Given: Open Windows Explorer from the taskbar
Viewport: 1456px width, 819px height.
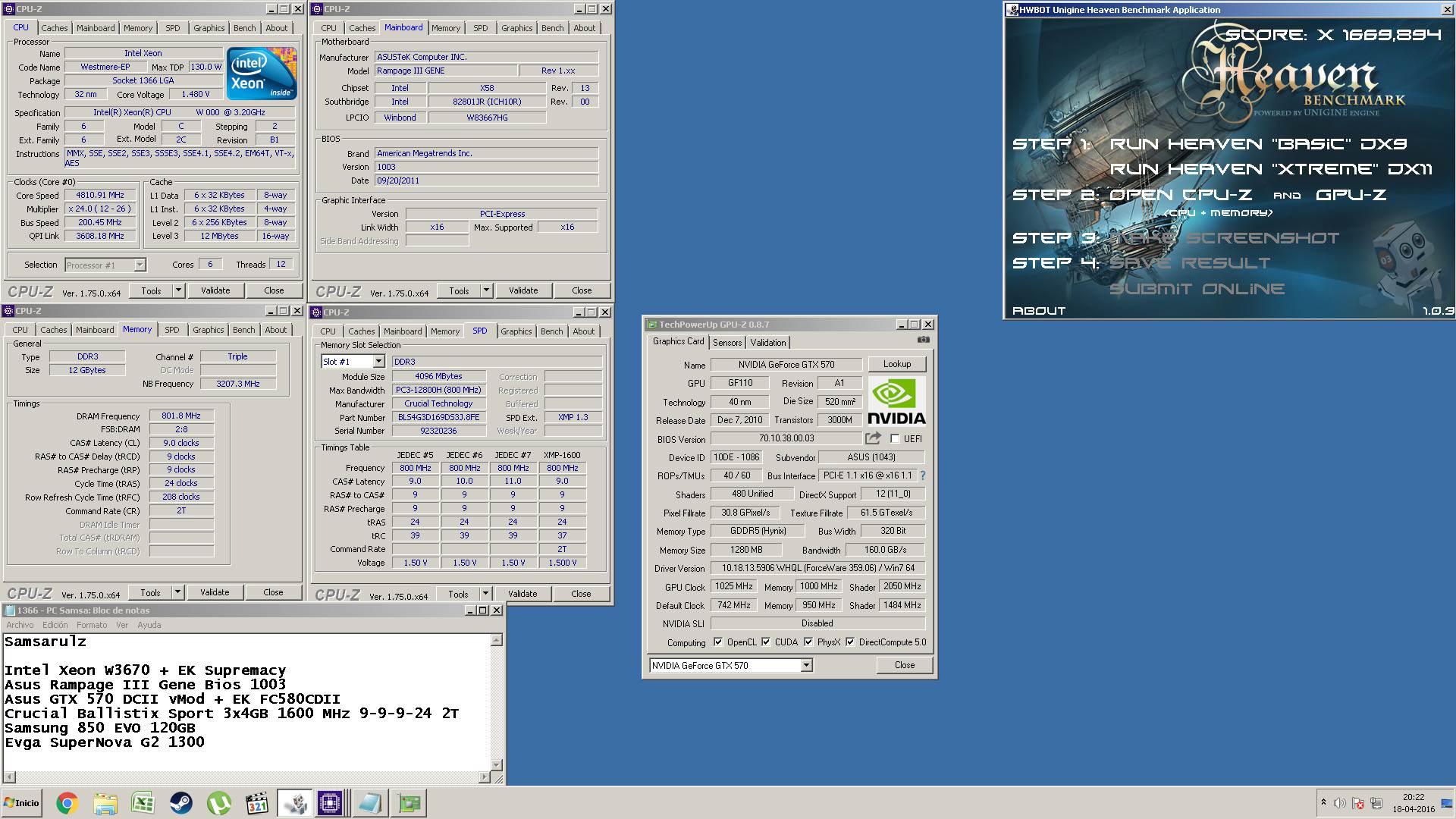Looking at the screenshot, I should 105,803.
